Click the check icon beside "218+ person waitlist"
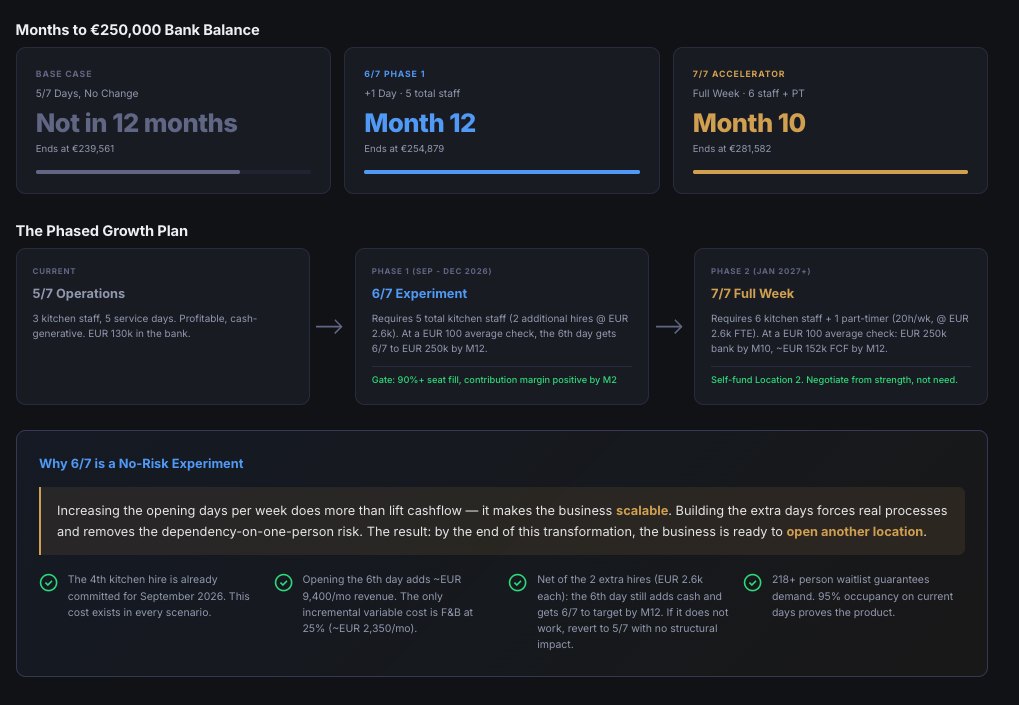Image resolution: width=1019 pixels, height=705 pixels. click(753, 582)
